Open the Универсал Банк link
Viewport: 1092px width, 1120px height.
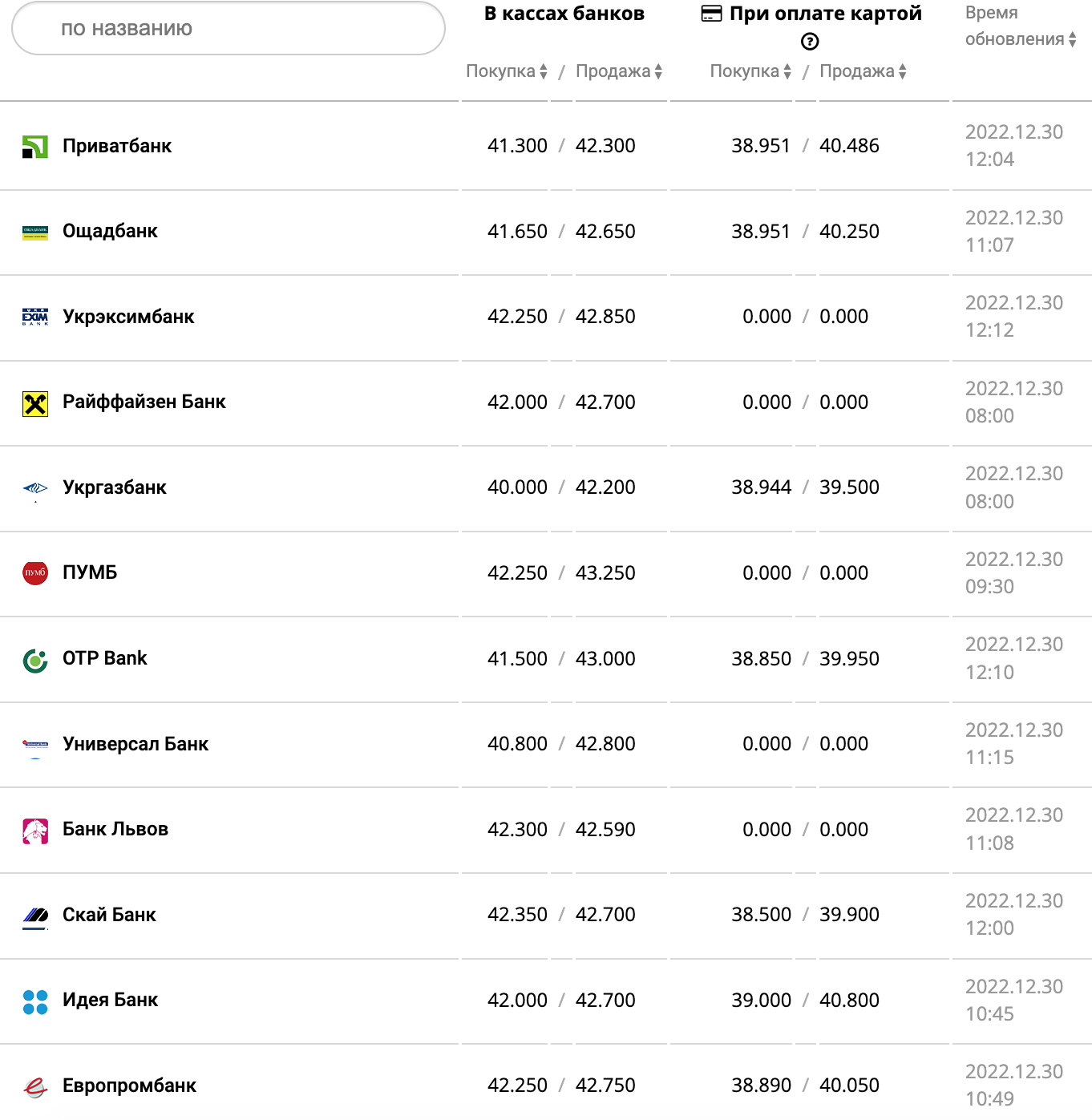[135, 744]
